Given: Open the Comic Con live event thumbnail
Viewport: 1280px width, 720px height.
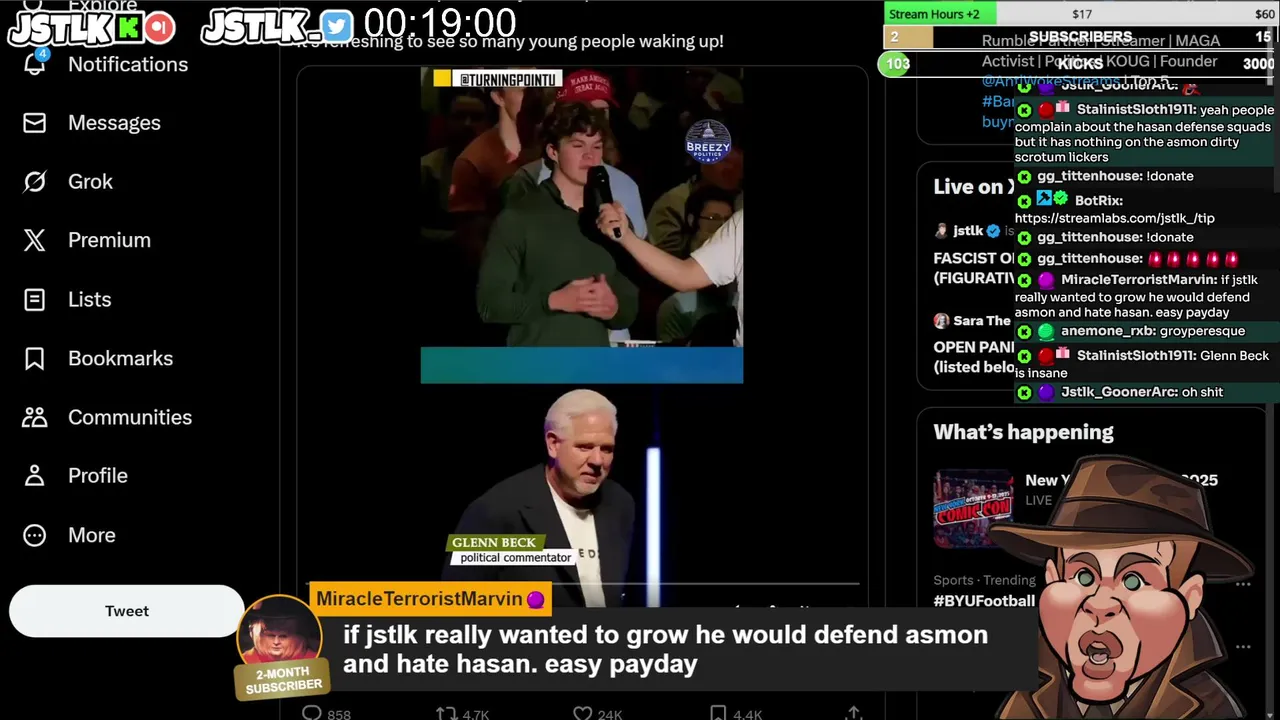Looking at the screenshot, I should point(973,508).
